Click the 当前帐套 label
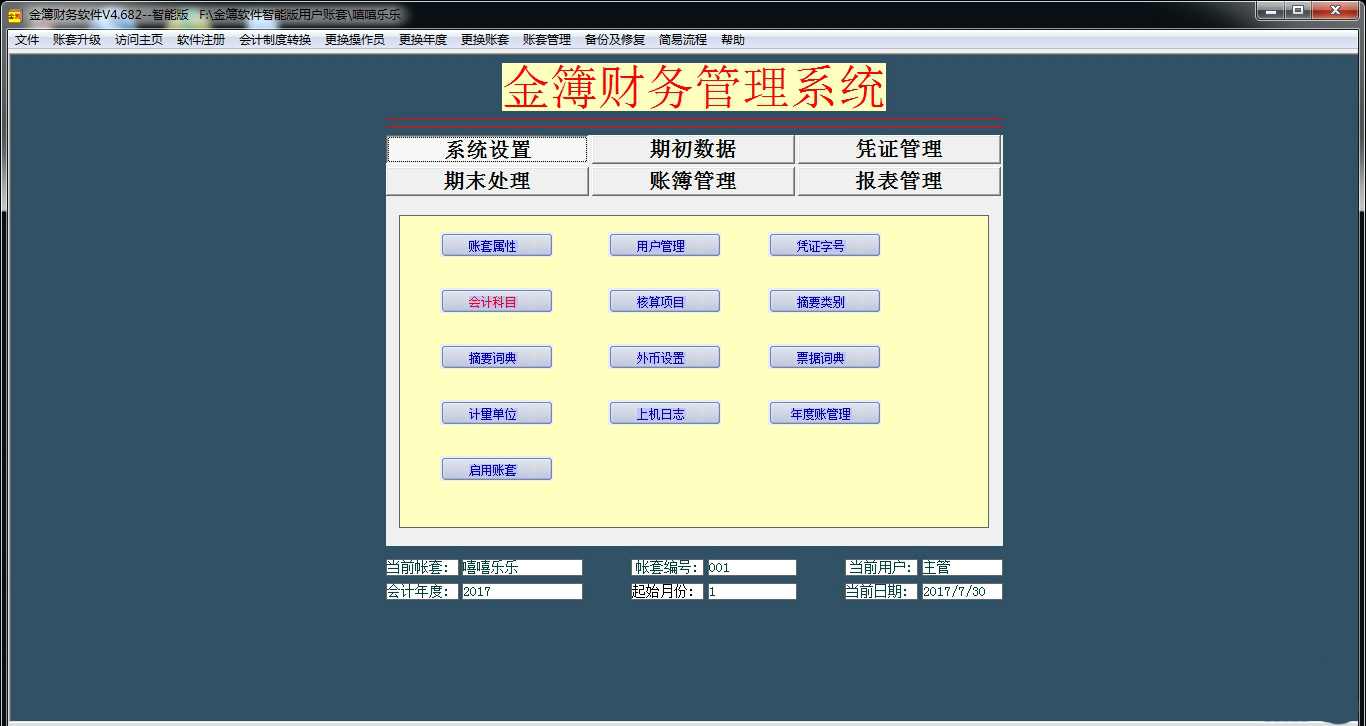The image size is (1366, 726). (422, 567)
